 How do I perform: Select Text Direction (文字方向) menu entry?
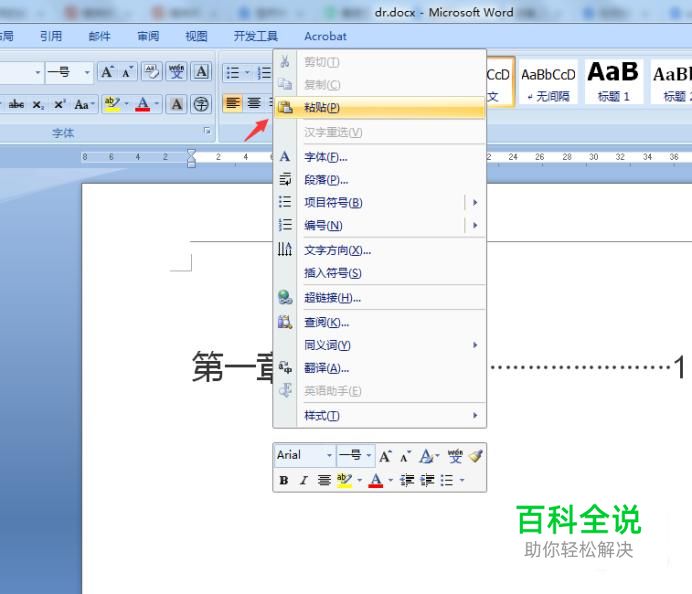pos(380,250)
